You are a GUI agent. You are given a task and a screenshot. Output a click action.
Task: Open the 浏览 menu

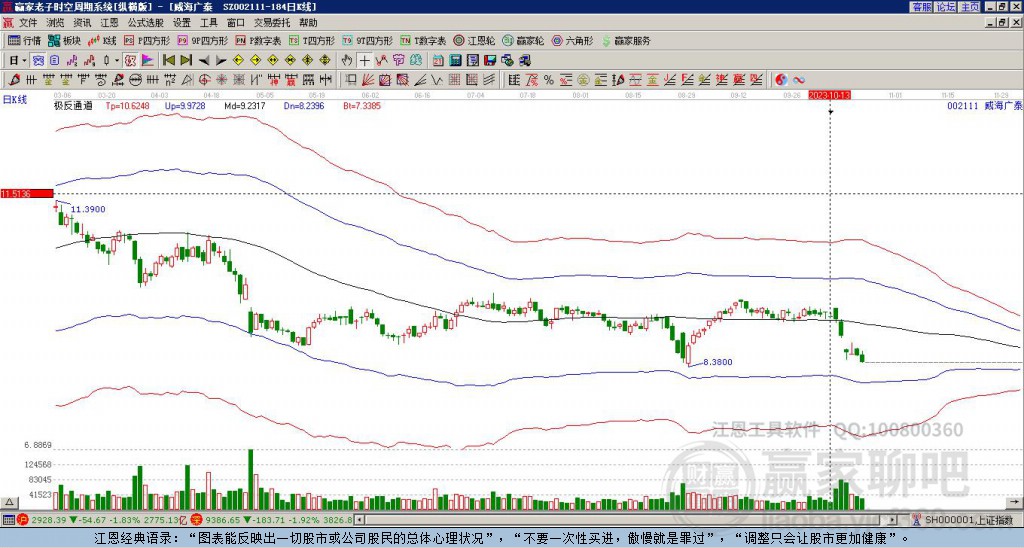point(56,23)
